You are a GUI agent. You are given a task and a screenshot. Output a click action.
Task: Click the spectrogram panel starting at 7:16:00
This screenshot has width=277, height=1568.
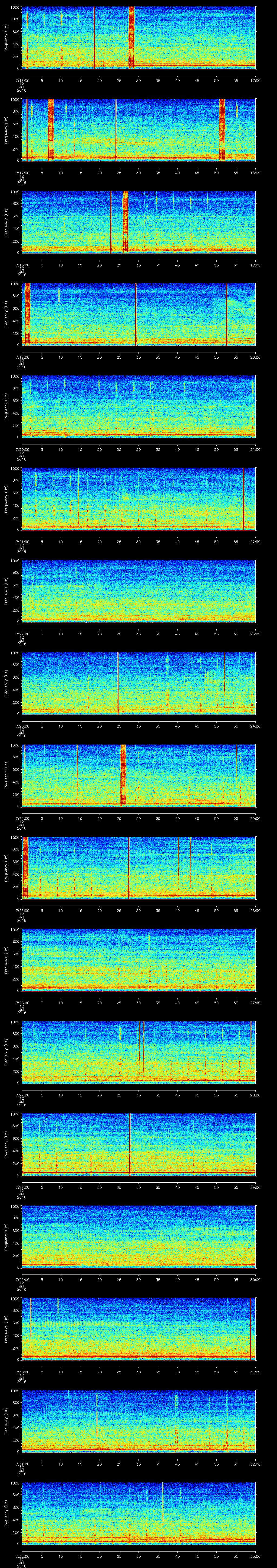138,38
